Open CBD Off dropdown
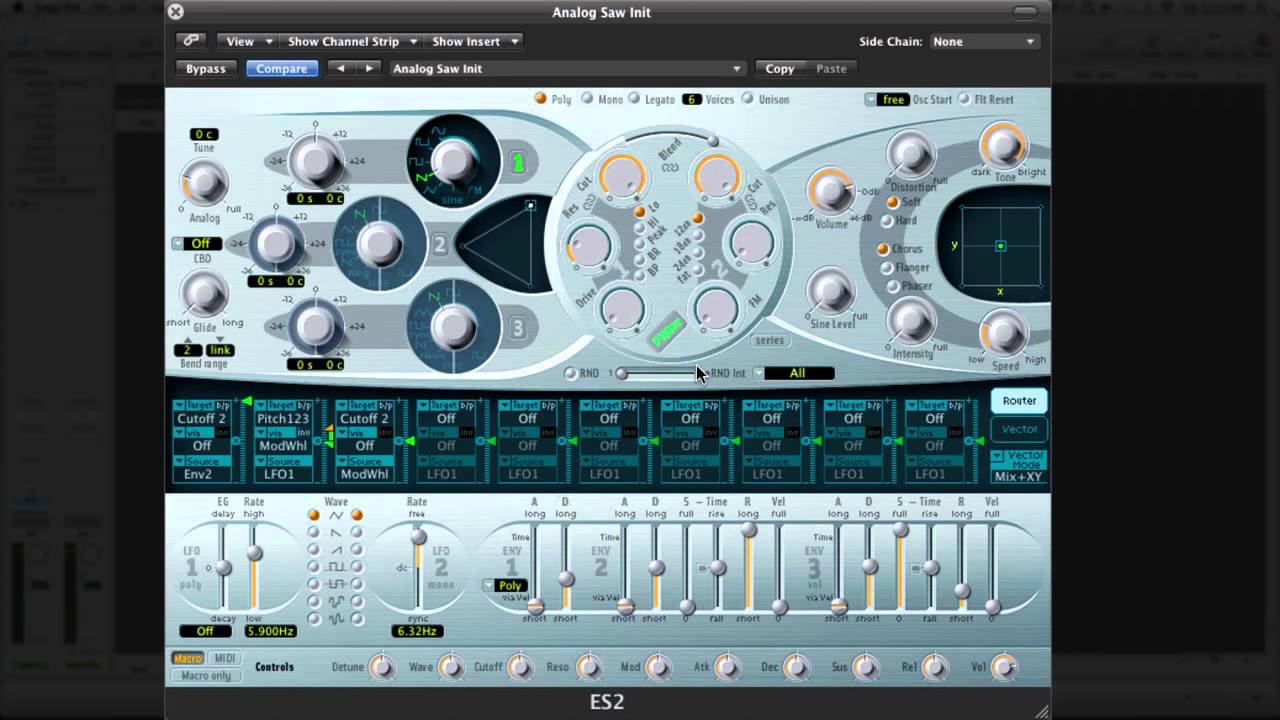 point(196,243)
